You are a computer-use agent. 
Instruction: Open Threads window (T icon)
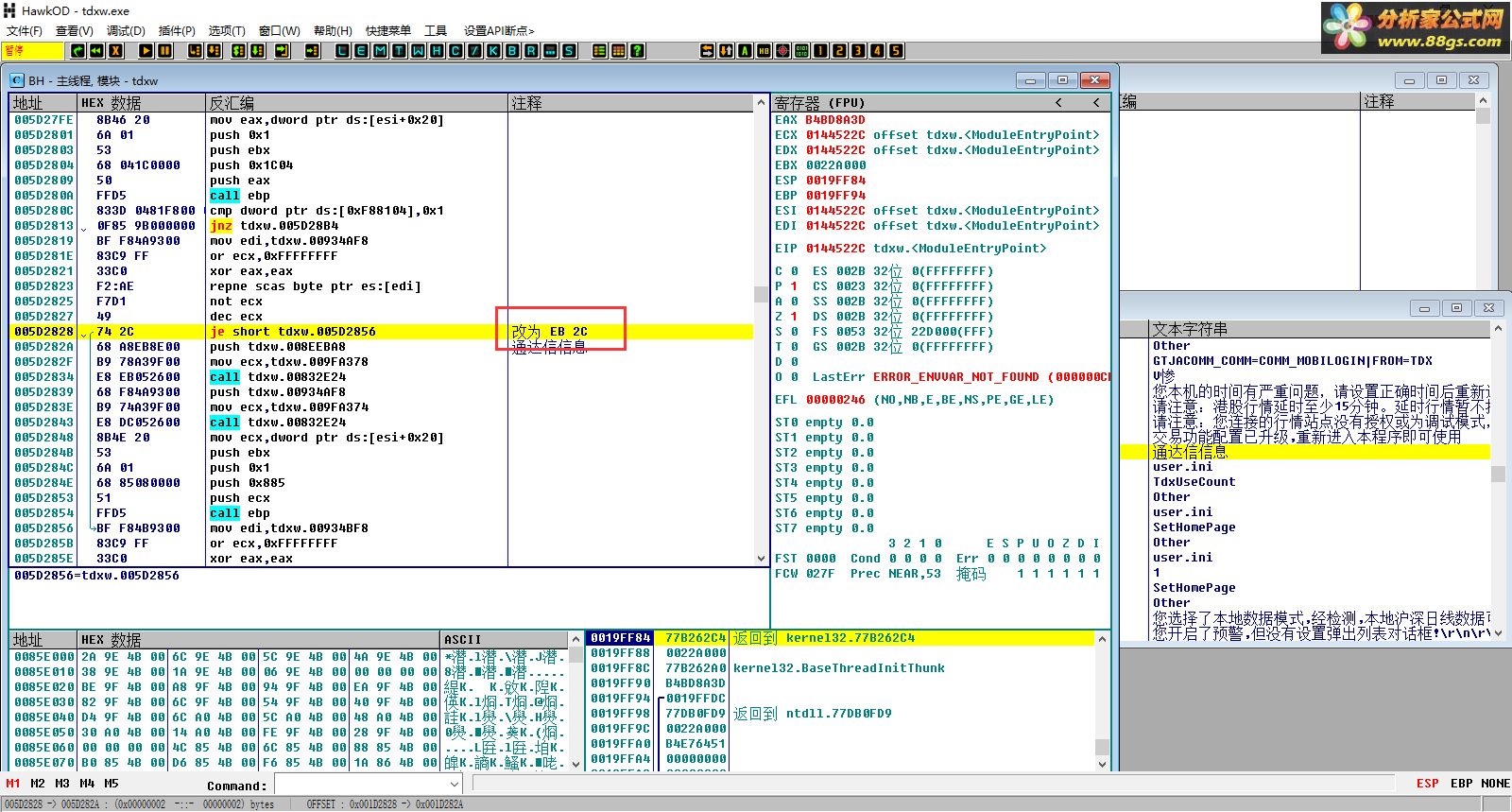point(399,51)
